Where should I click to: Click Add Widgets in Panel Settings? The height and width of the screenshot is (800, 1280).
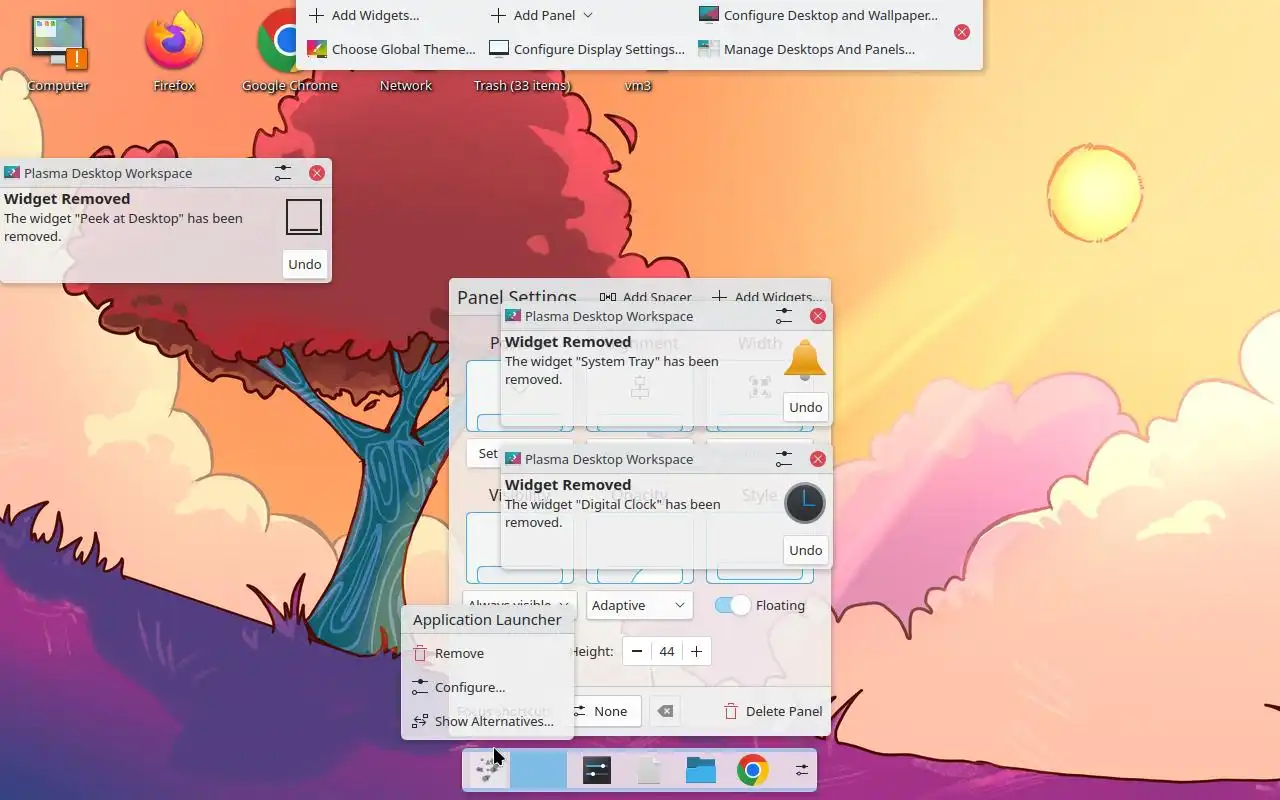[767, 297]
